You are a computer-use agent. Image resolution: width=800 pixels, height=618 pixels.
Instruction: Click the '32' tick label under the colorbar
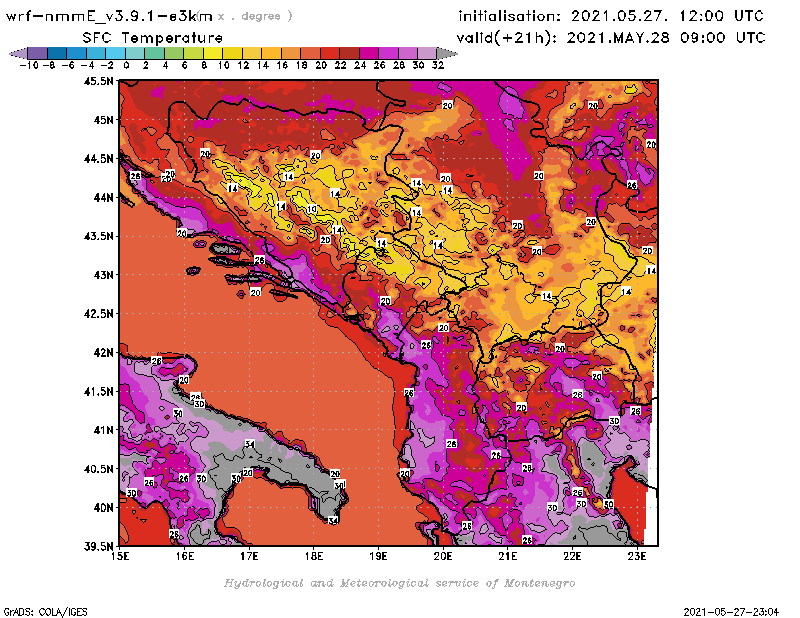[438, 65]
